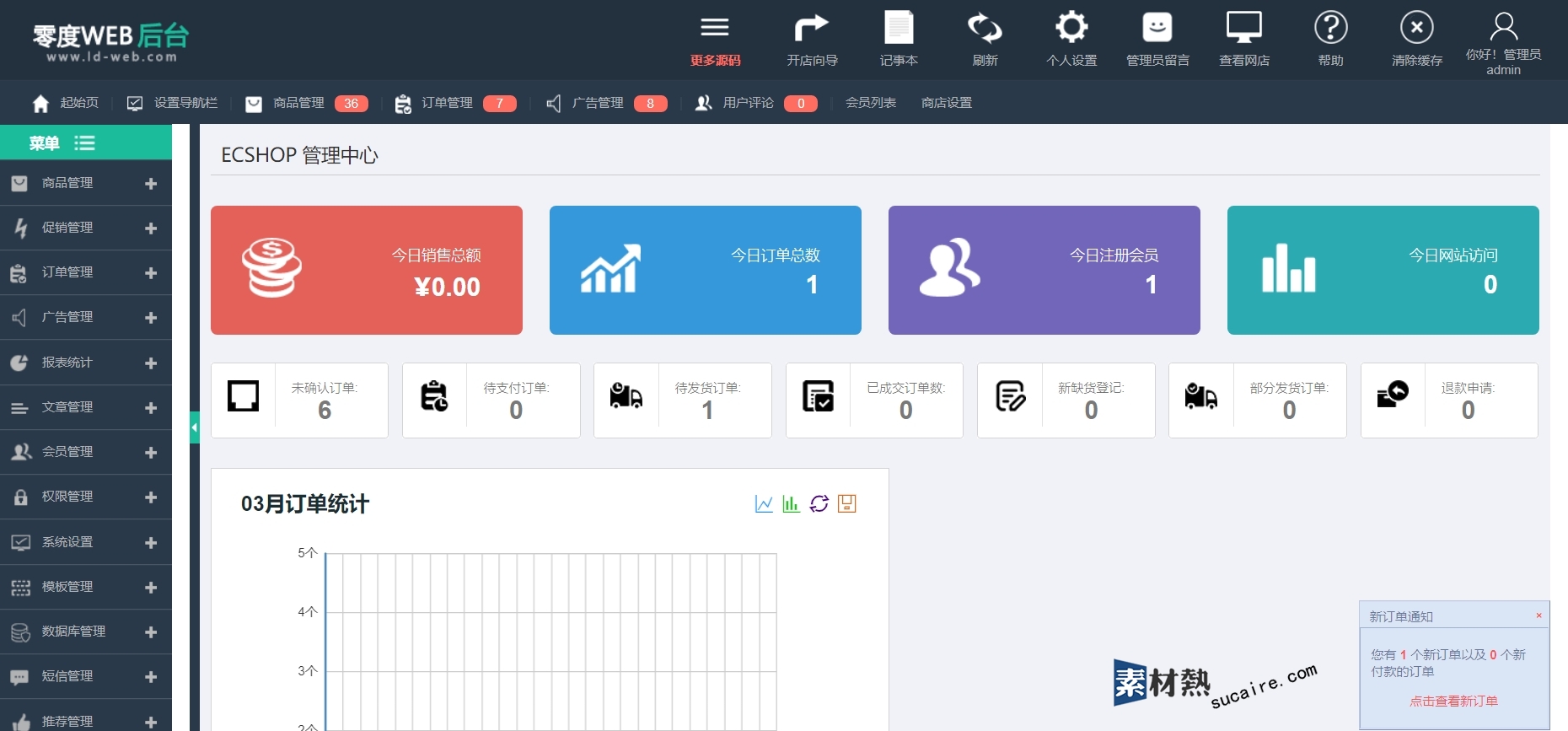This screenshot has width=1568, height=731.
Task: Expand 短信管理 in the sidebar
Action: click(151, 676)
